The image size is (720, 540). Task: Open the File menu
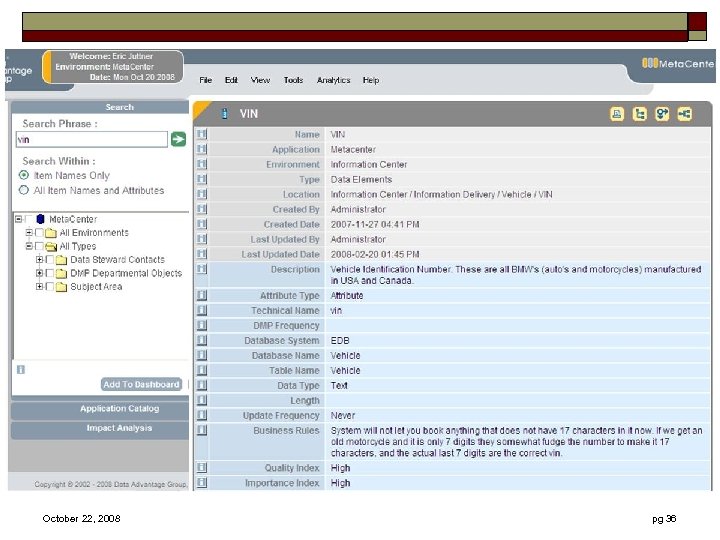[205, 80]
